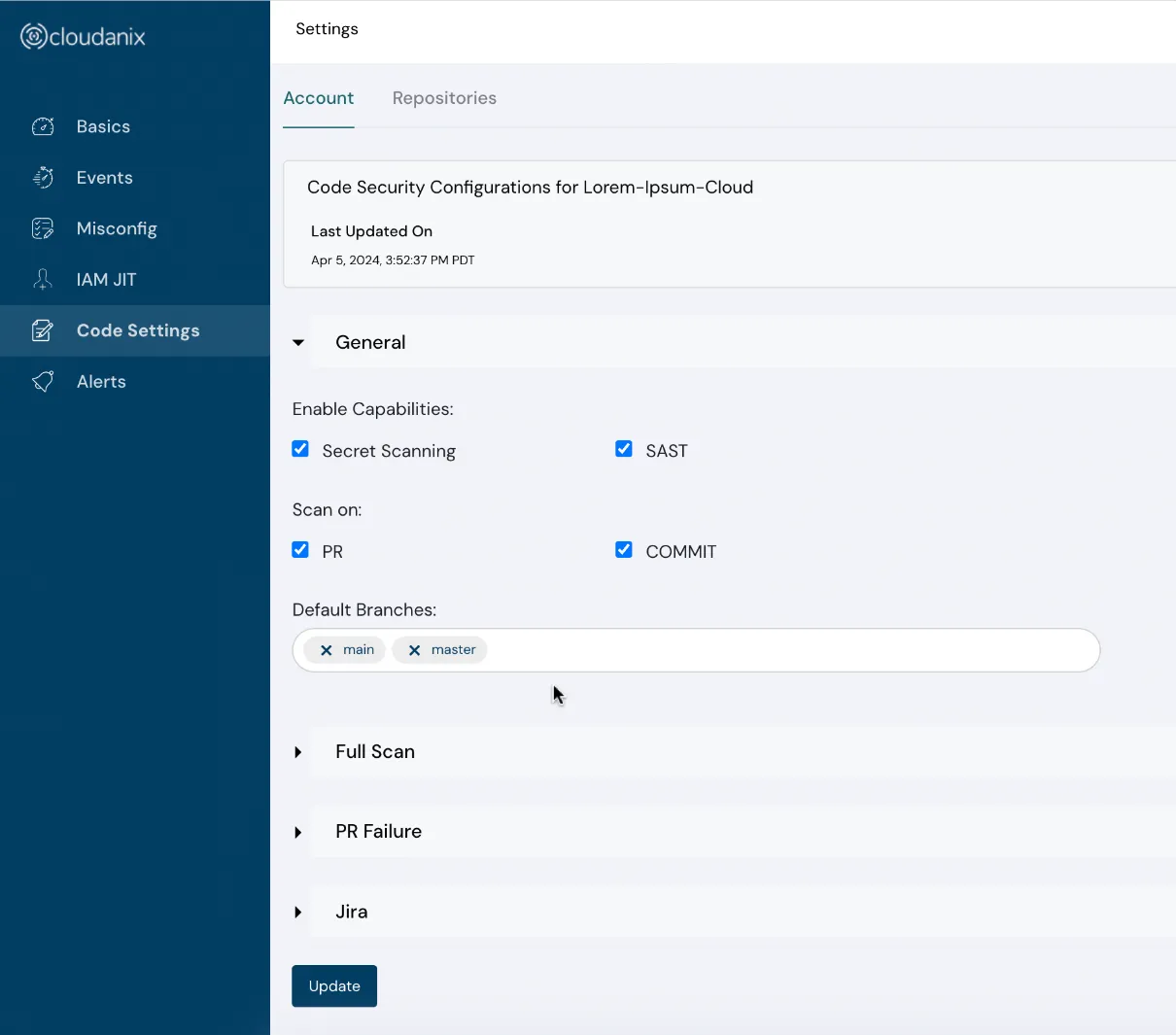Remove the master branch chip
This screenshot has height=1035, width=1176.
pyautogui.click(x=413, y=650)
